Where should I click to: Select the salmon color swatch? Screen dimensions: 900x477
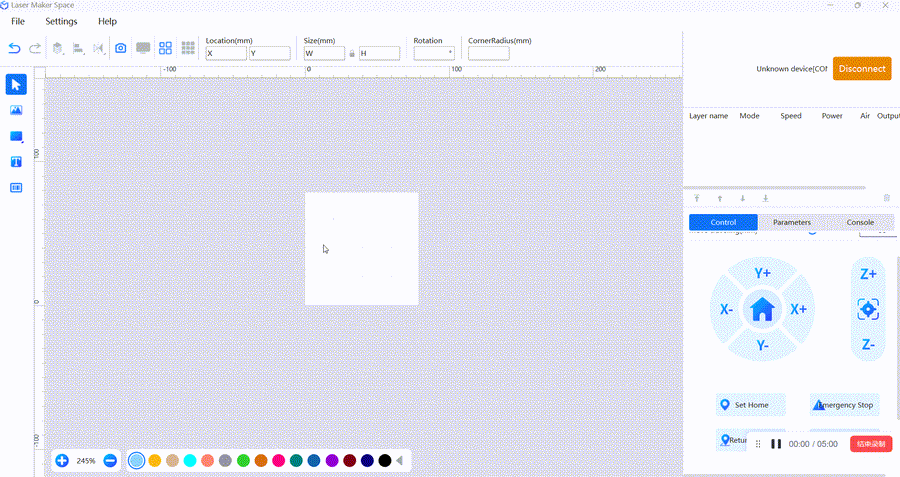pyautogui.click(x=208, y=460)
